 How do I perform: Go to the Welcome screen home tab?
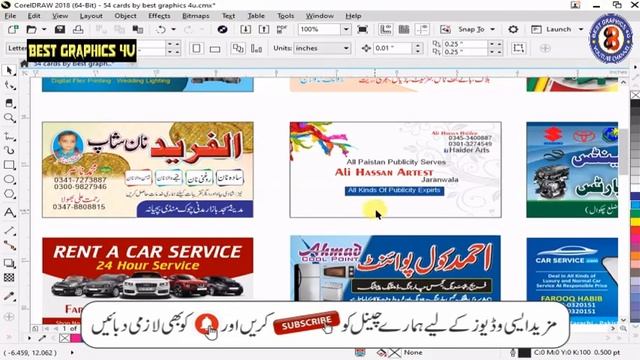tap(24, 64)
